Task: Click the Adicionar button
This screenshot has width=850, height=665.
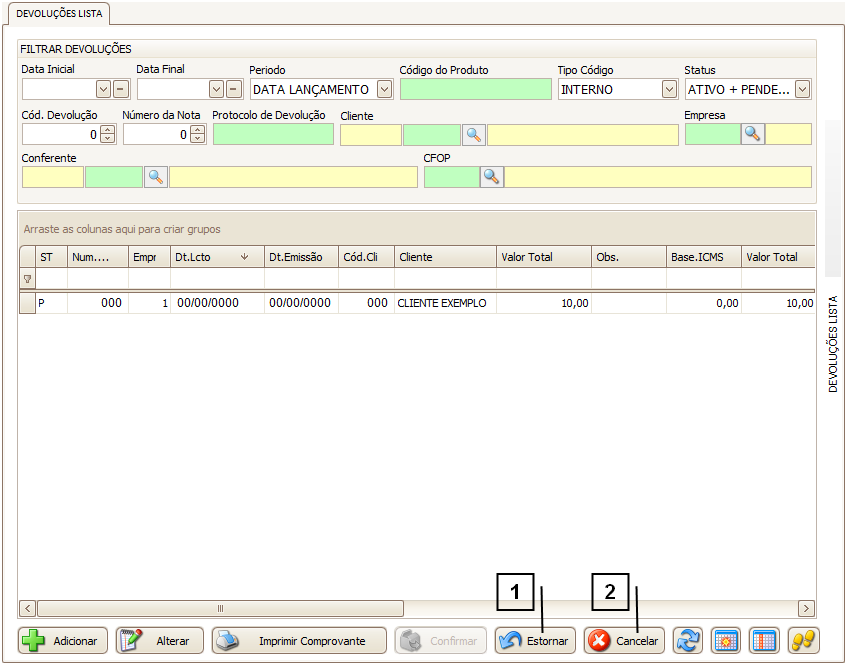Action: (x=63, y=641)
